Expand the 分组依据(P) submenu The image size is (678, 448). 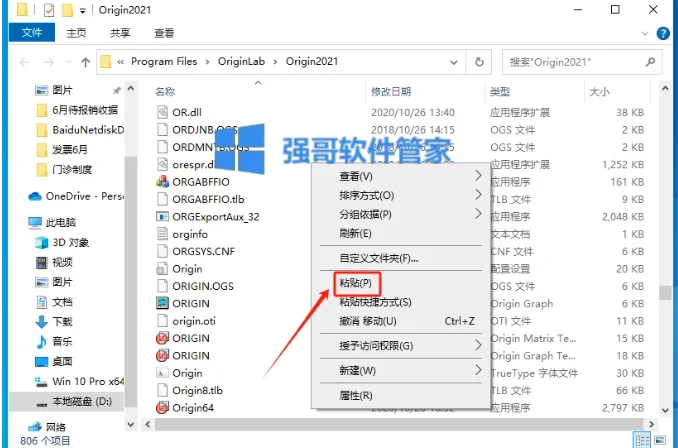(478, 214)
